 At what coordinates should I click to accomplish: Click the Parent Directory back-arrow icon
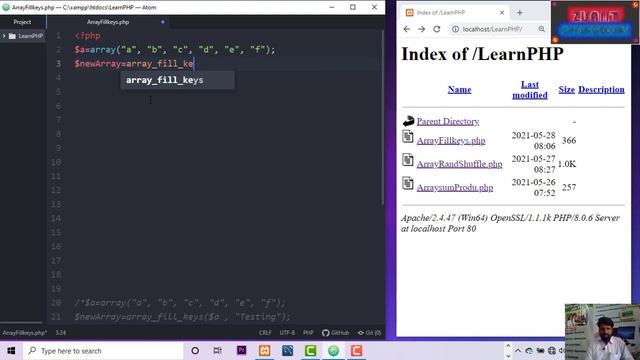[x=408, y=121]
